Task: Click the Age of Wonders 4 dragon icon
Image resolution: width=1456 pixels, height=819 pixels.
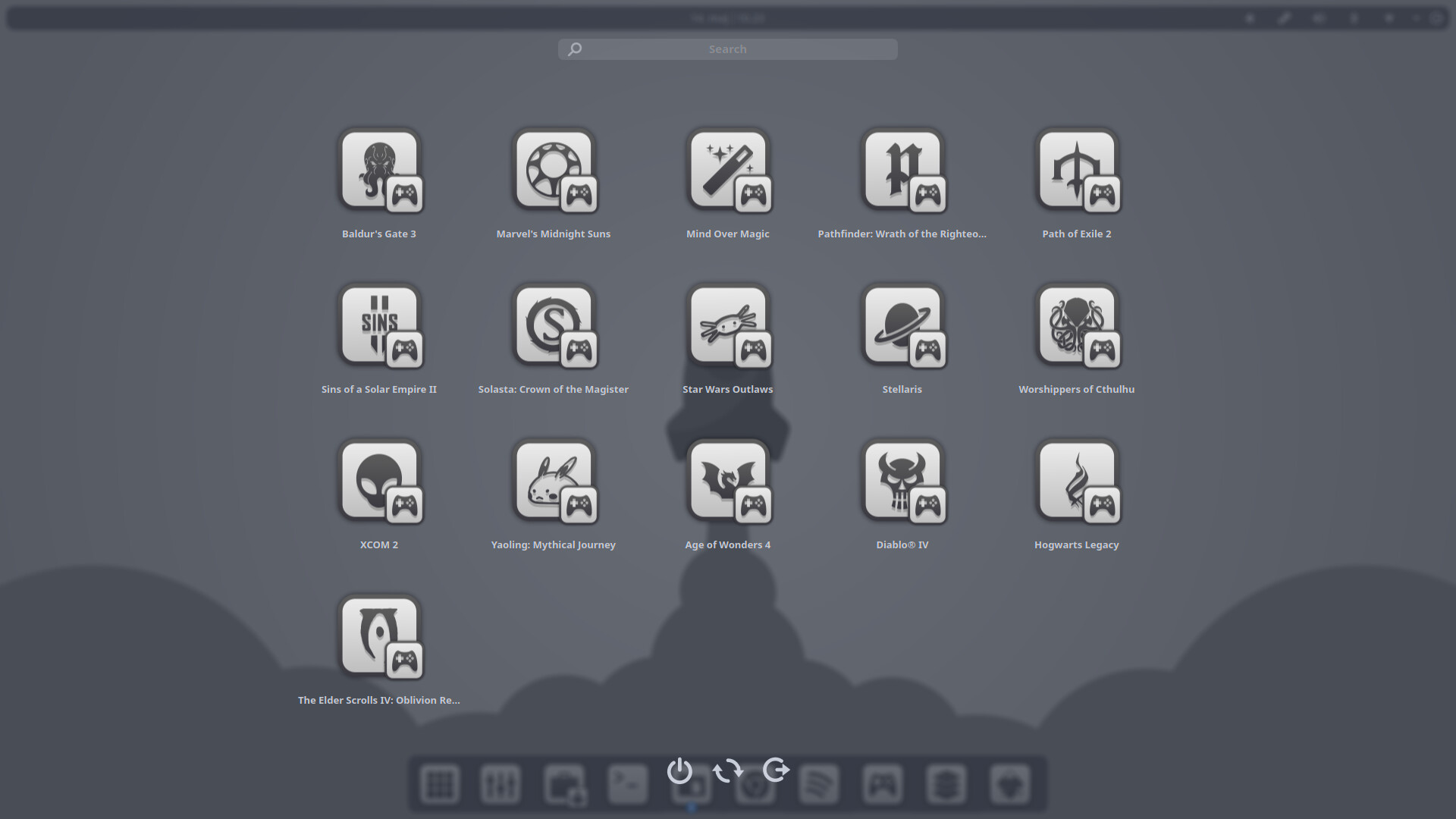Action: click(x=729, y=482)
